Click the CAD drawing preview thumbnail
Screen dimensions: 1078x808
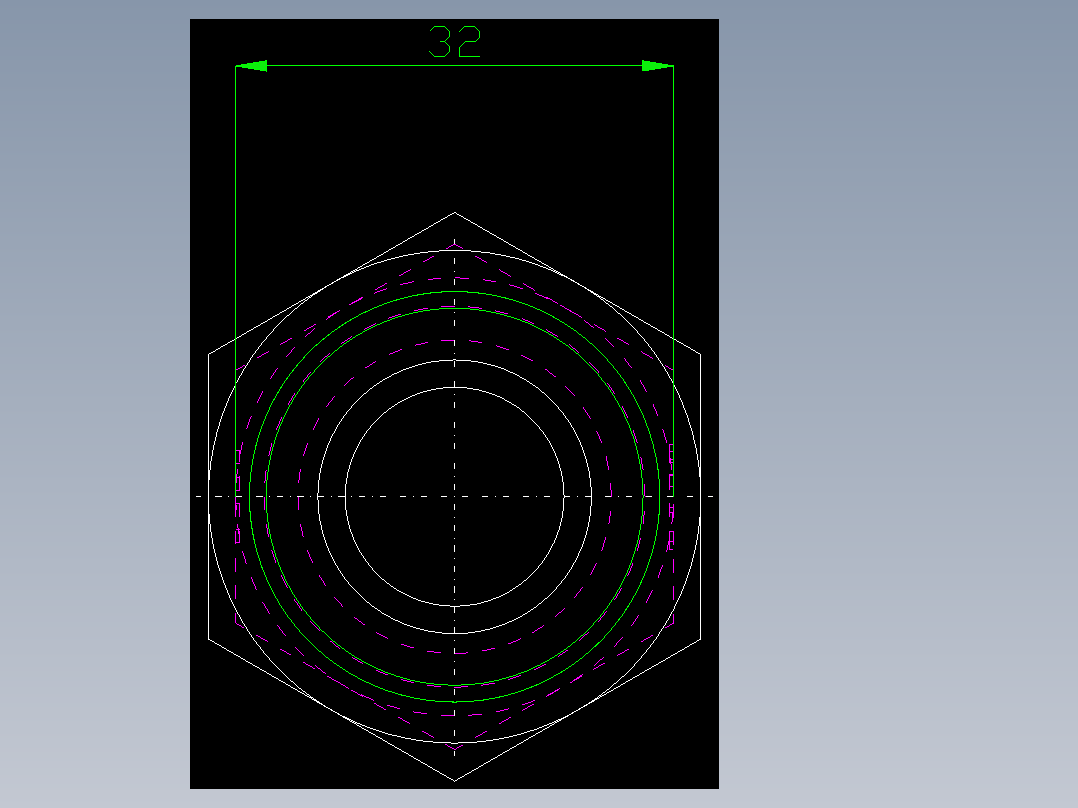(x=454, y=404)
